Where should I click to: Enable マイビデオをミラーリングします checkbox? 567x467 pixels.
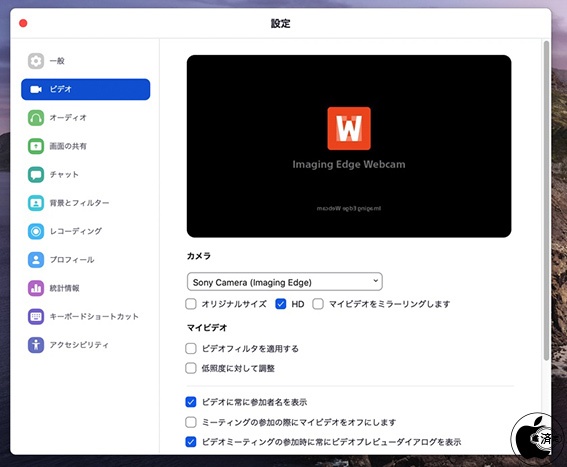point(318,304)
